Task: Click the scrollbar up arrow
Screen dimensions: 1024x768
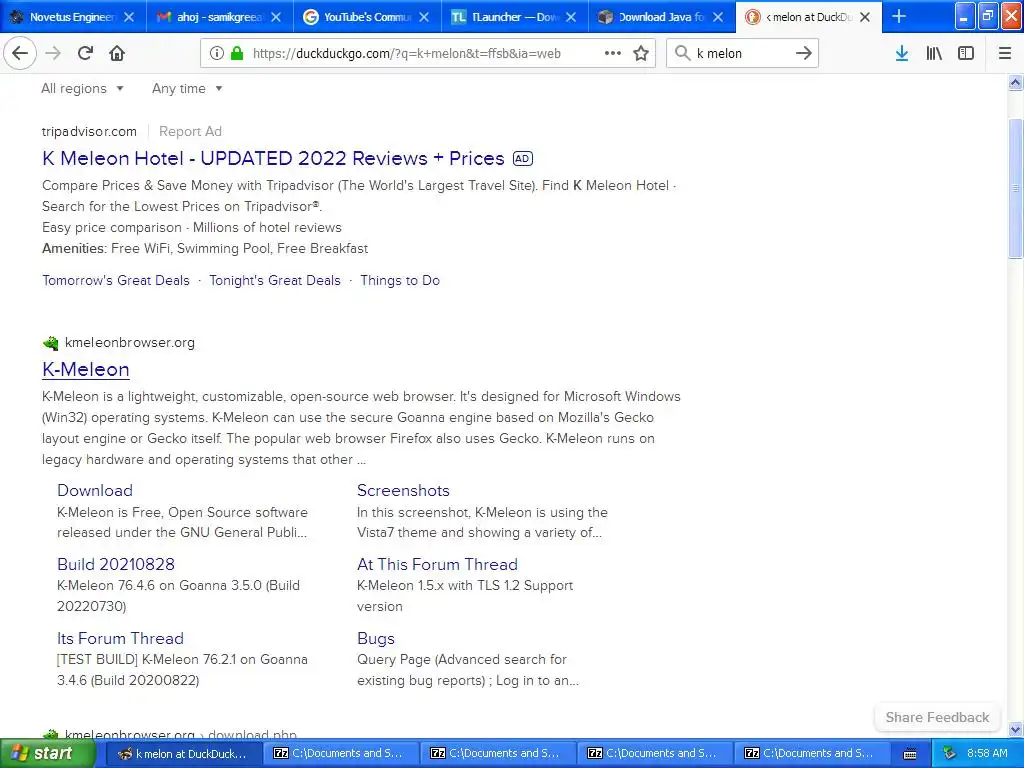Action: (x=1015, y=82)
